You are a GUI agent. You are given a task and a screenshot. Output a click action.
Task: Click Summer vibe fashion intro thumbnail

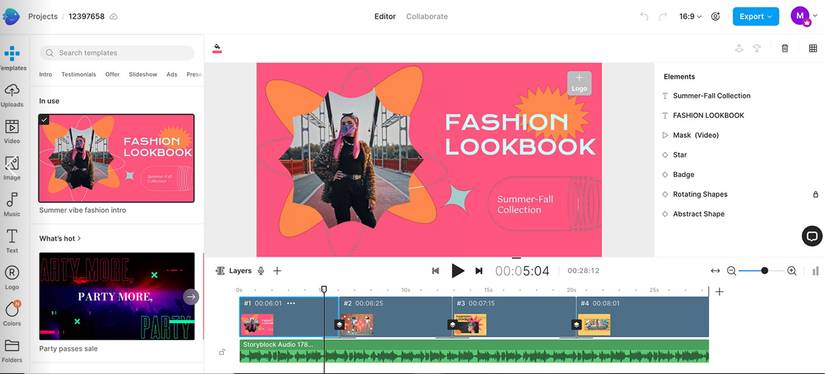pyautogui.click(x=116, y=158)
